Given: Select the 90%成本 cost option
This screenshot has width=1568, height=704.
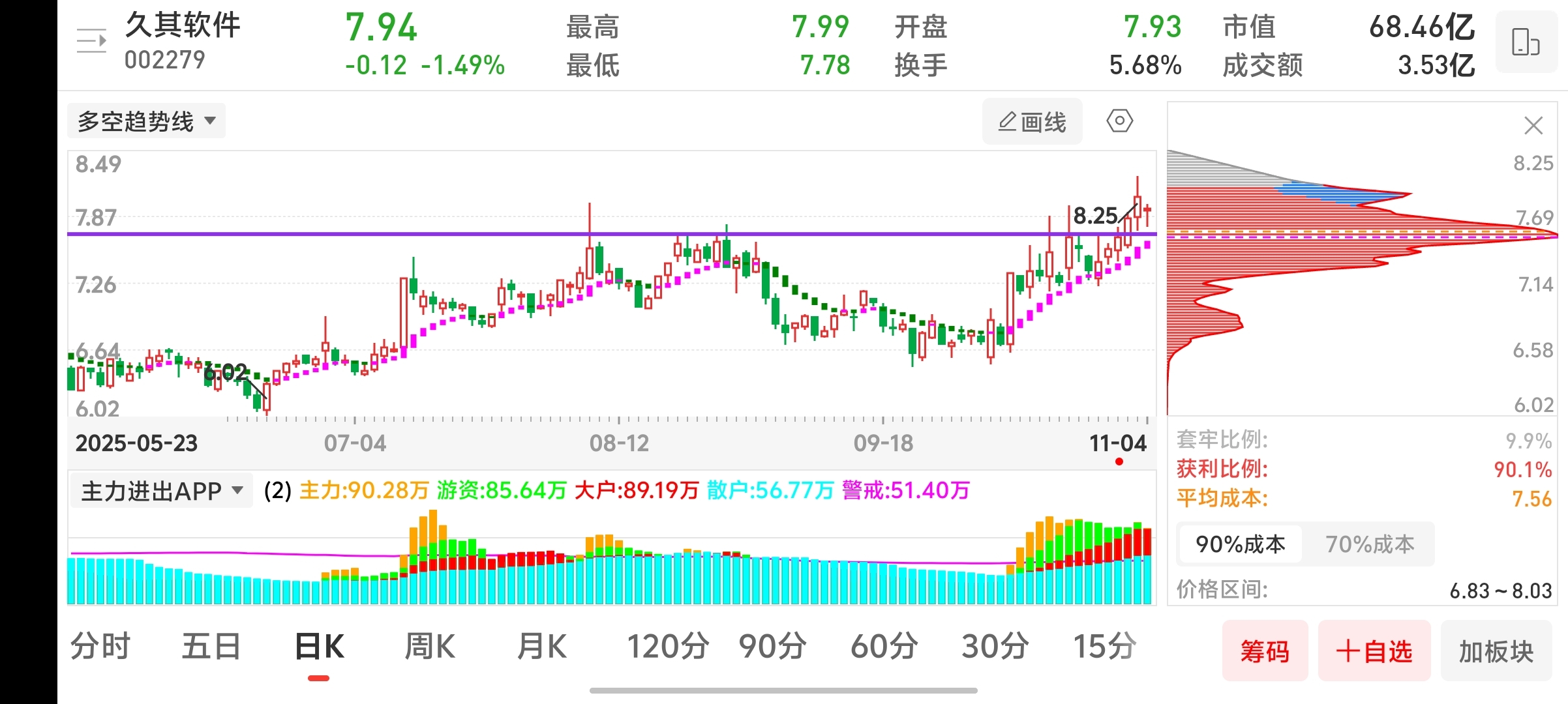Looking at the screenshot, I should coord(1240,544).
